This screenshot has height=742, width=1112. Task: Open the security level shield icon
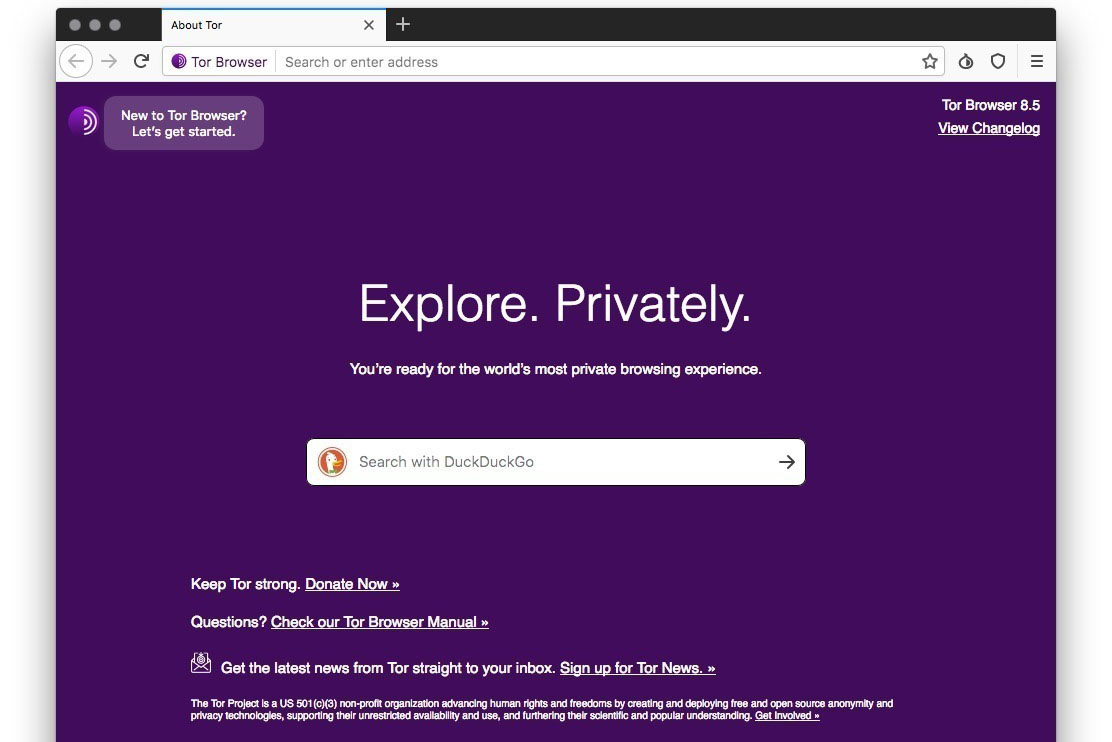[x=998, y=62]
